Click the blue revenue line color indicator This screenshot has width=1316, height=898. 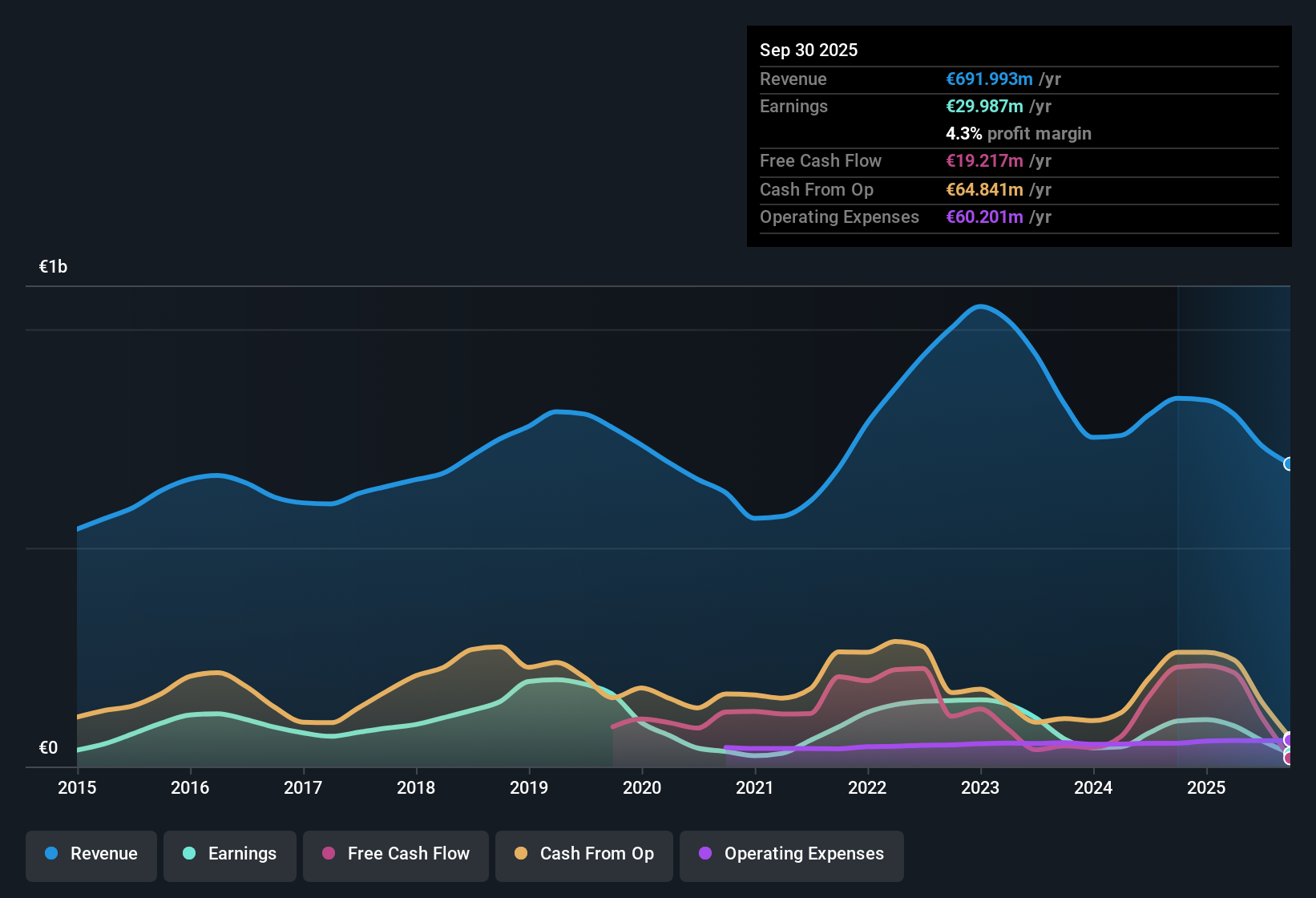tap(50, 854)
